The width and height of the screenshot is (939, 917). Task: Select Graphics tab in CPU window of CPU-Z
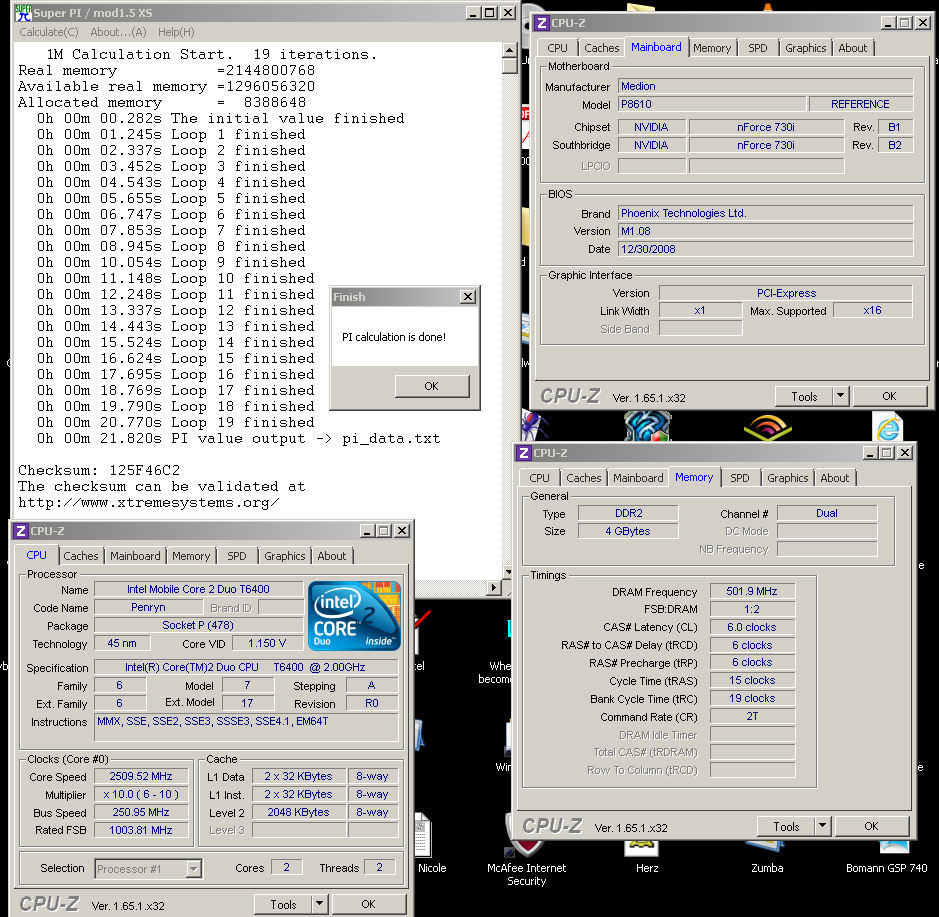tap(284, 556)
